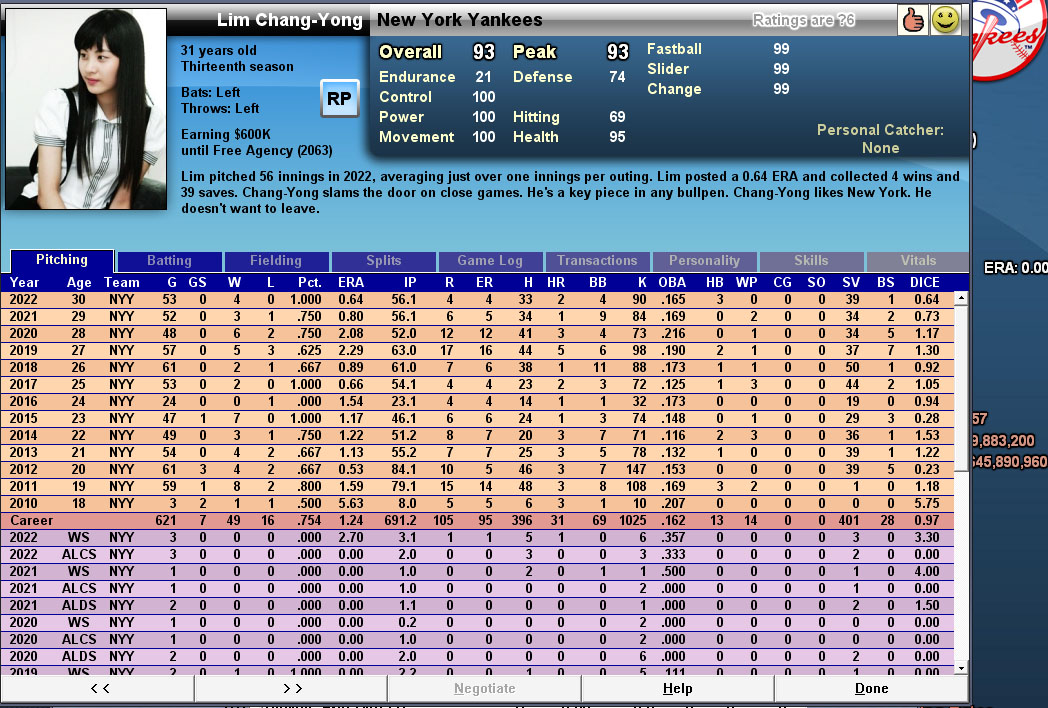This screenshot has height=708, width=1048.
Task: Click the Ratings are ?6 text
Action: (x=803, y=20)
